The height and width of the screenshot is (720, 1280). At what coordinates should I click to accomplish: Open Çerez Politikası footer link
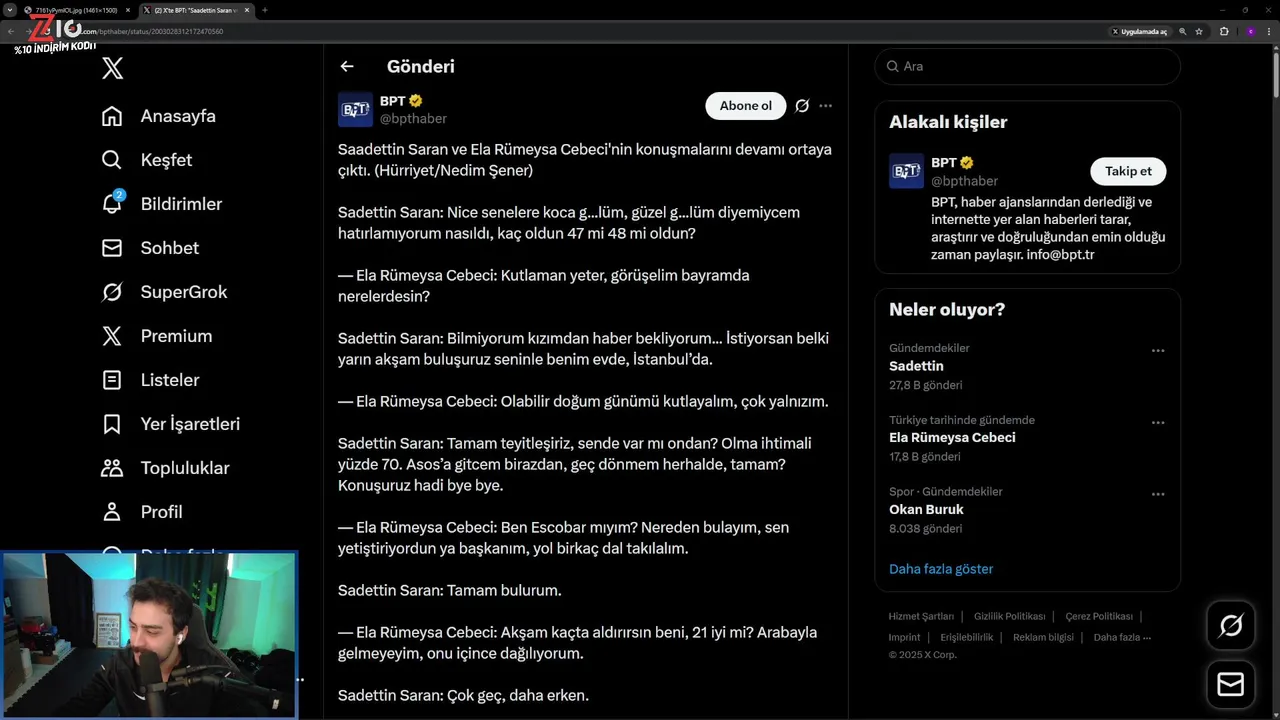(x=1099, y=616)
